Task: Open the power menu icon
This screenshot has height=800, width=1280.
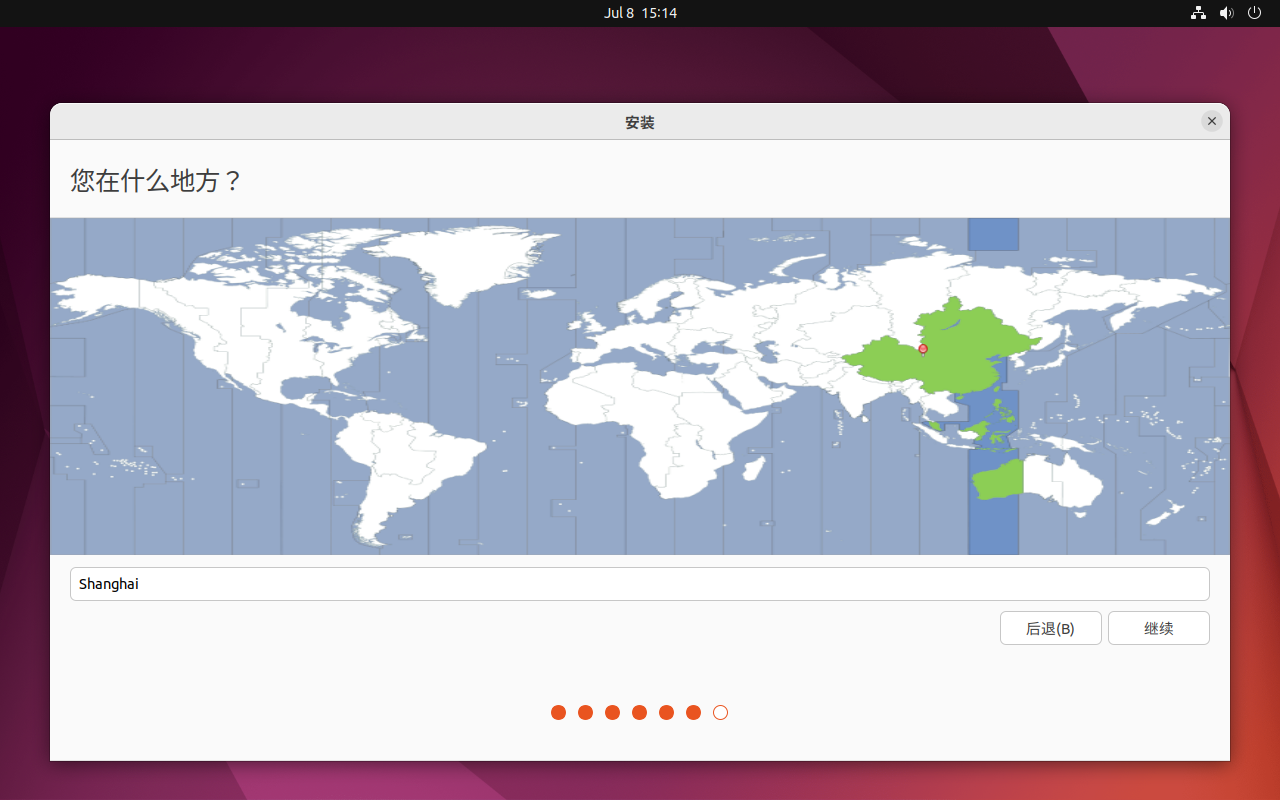Action: point(1255,13)
